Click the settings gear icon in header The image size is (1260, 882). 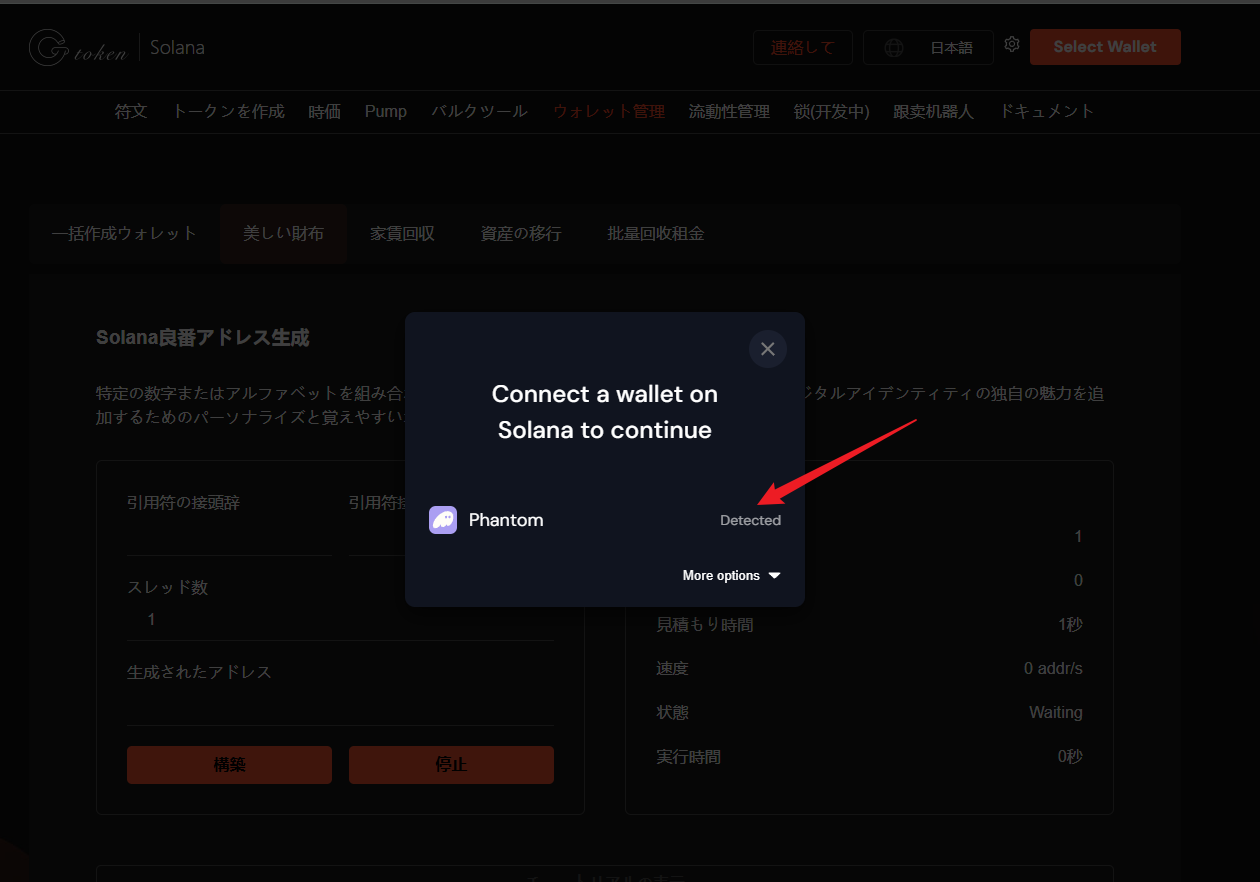tap(1011, 45)
